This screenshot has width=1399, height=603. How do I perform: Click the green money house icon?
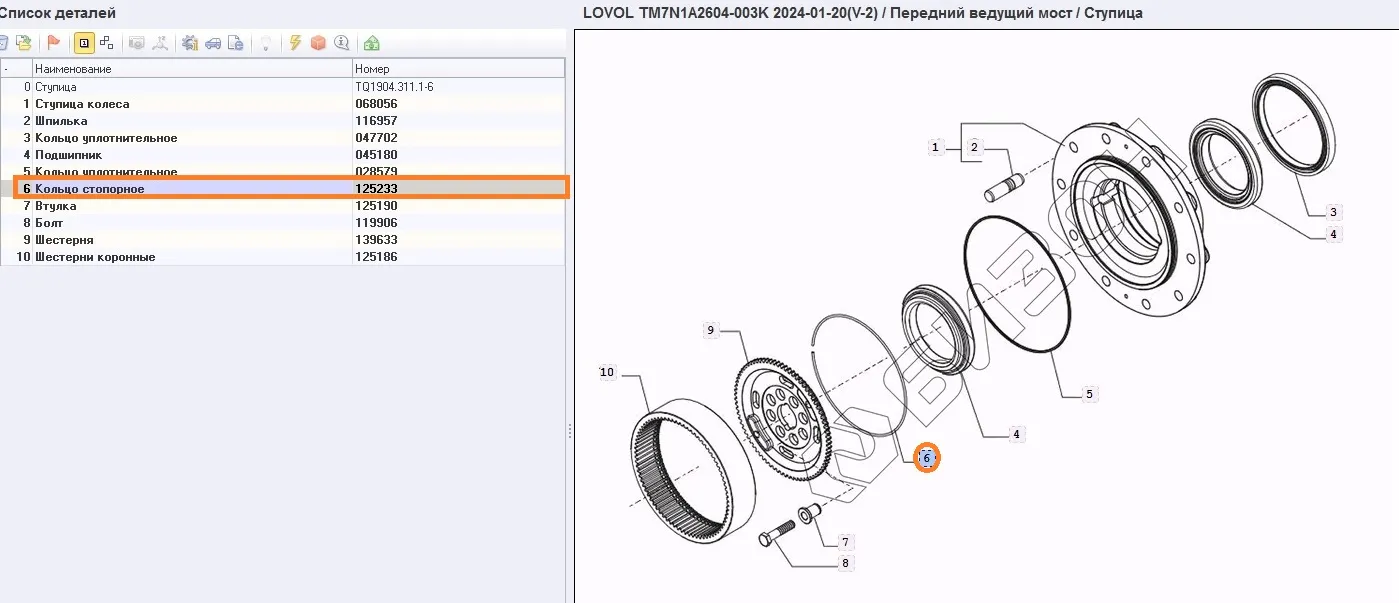[x=371, y=43]
